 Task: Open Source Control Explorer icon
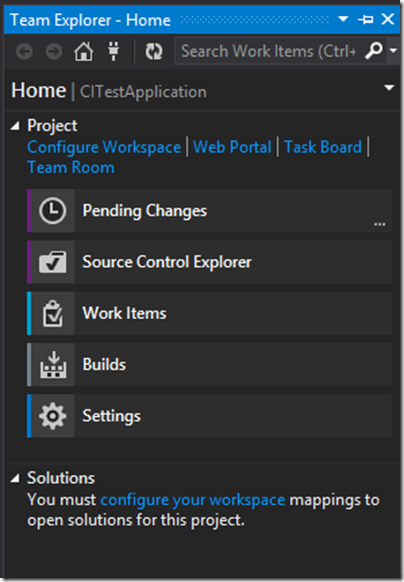[x=53, y=262]
